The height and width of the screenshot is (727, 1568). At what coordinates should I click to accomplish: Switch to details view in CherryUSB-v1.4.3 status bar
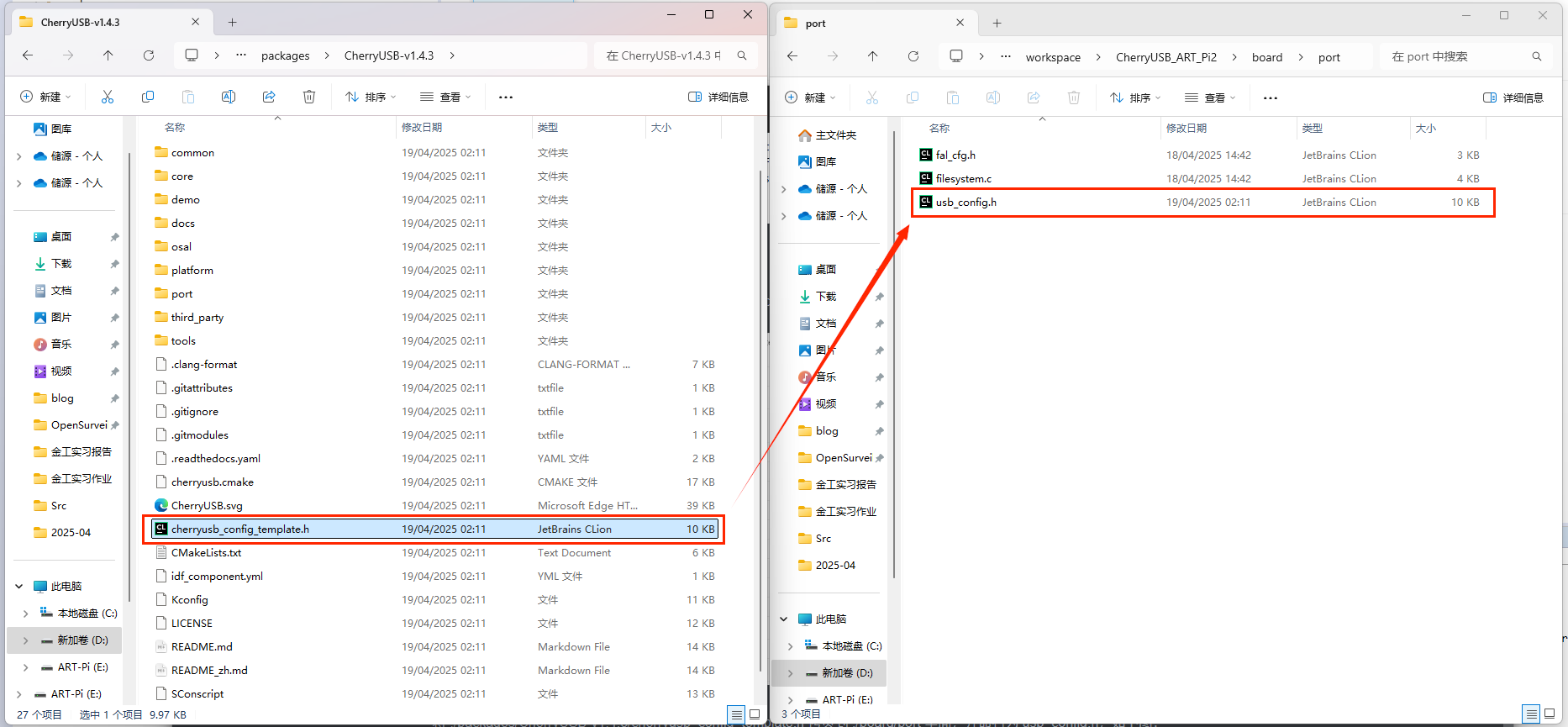tap(737, 715)
